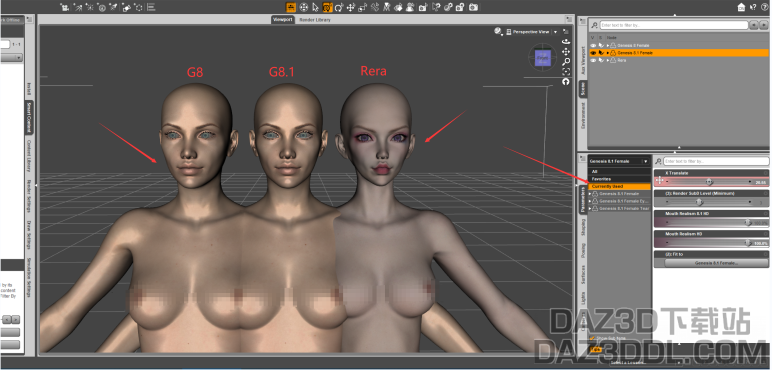Activate the highlighted Universal tool icon
Screen dimensions: 772x370
point(327,7)
